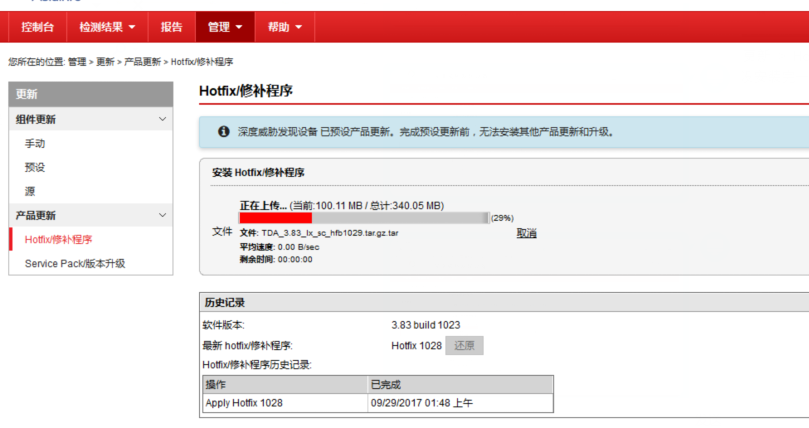Select Hotfix/修补程序 in the left sidebar
The width and height of the screenshot is (809, 428).
pyautogui.click(x=58, y=239)
